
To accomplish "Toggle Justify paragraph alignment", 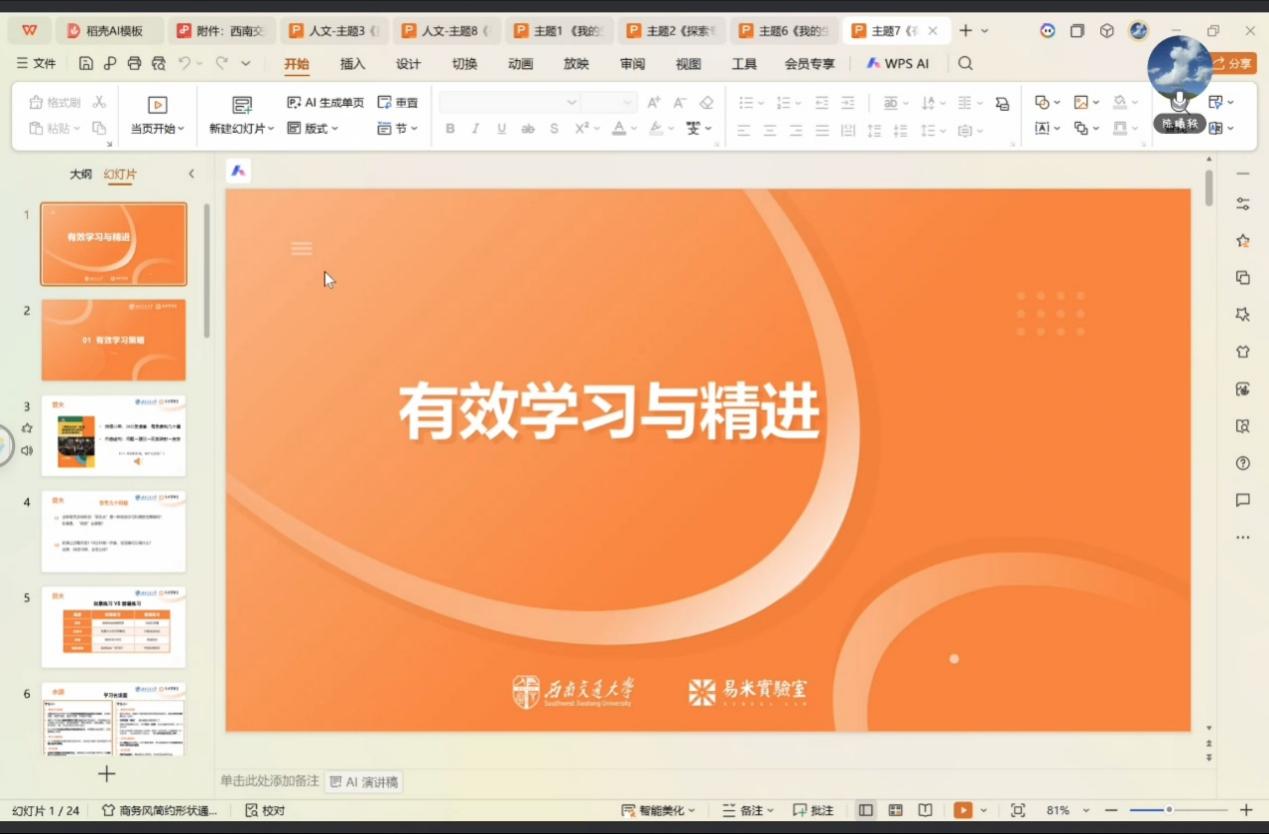I will (822, 129).
